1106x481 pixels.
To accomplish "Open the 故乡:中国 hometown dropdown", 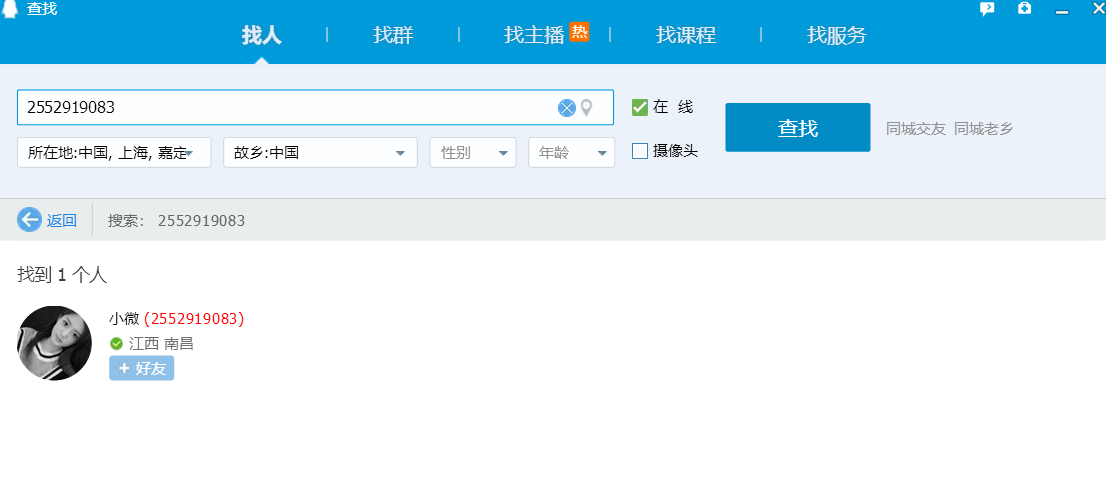I will 320,152.
